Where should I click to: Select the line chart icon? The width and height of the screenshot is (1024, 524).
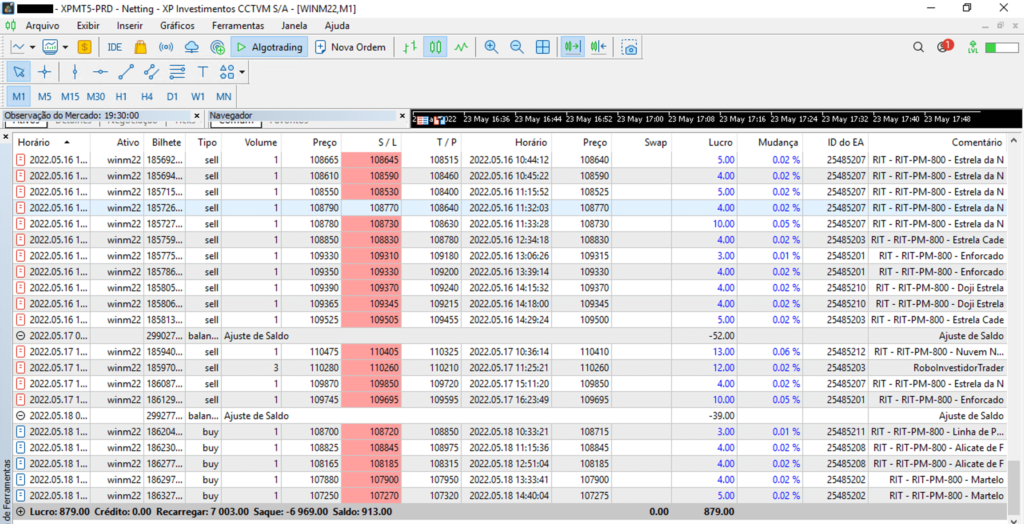pos(461,47)
